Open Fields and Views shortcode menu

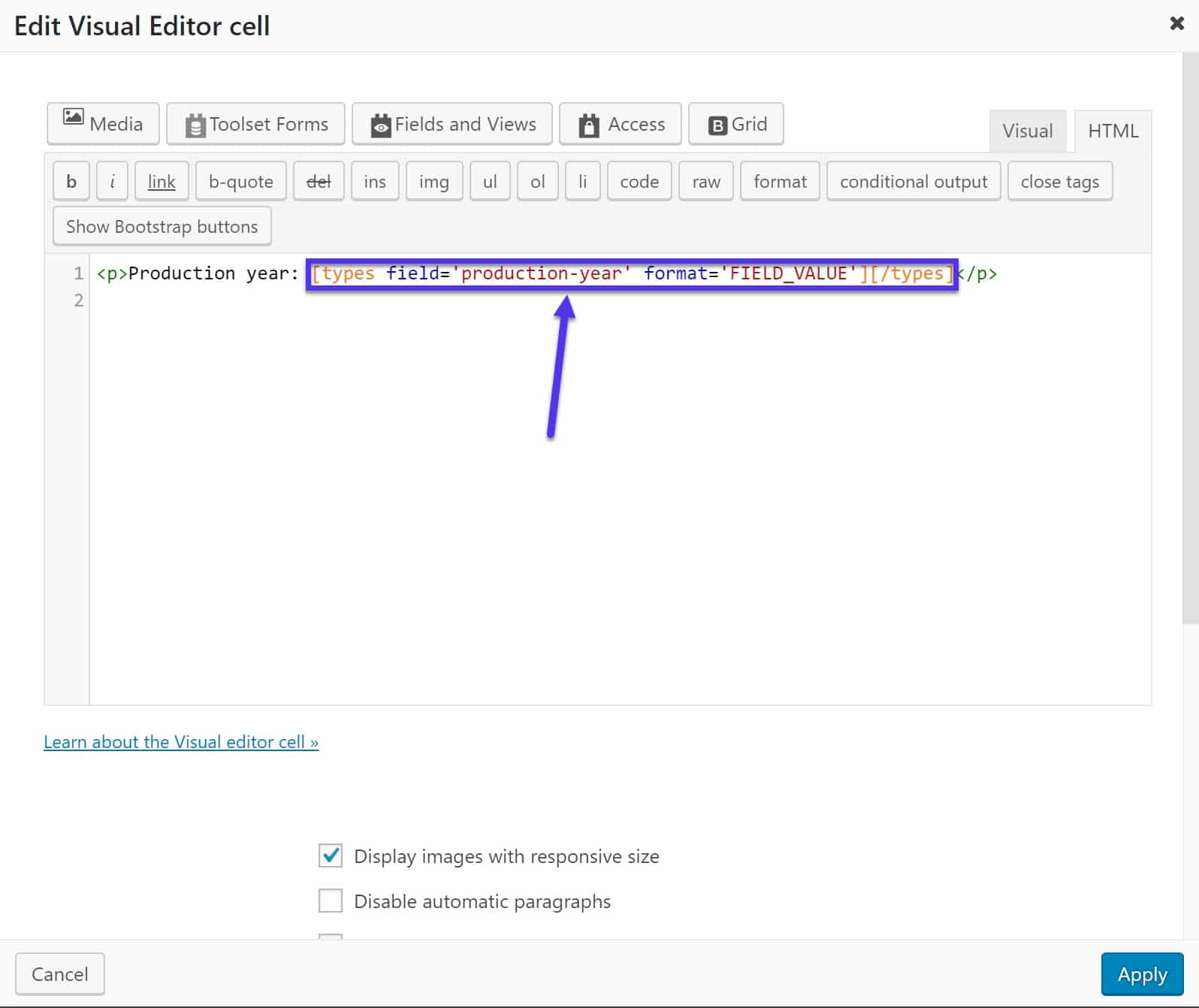click(x=452, y=124)
